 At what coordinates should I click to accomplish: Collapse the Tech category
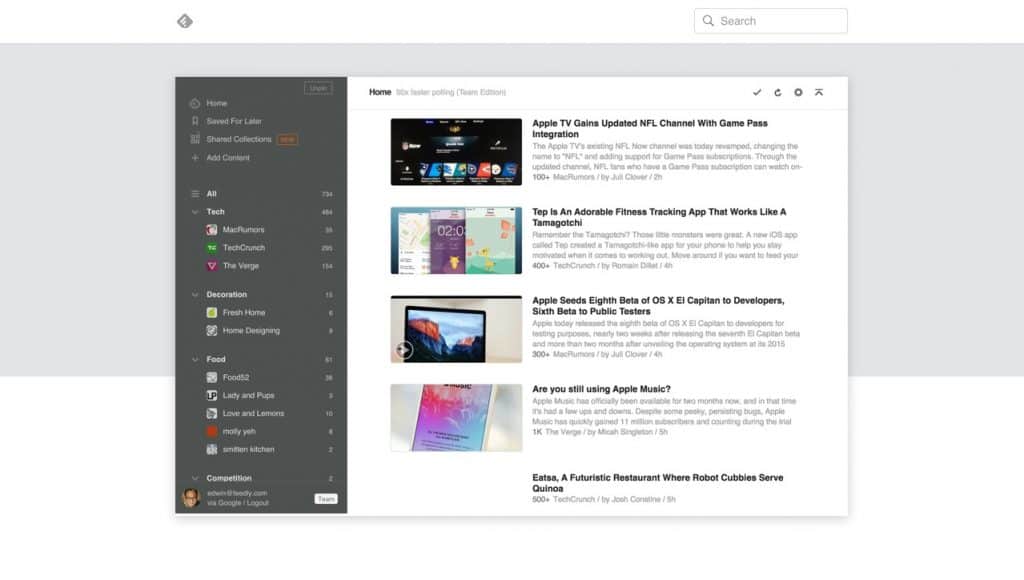coord(195,212)
